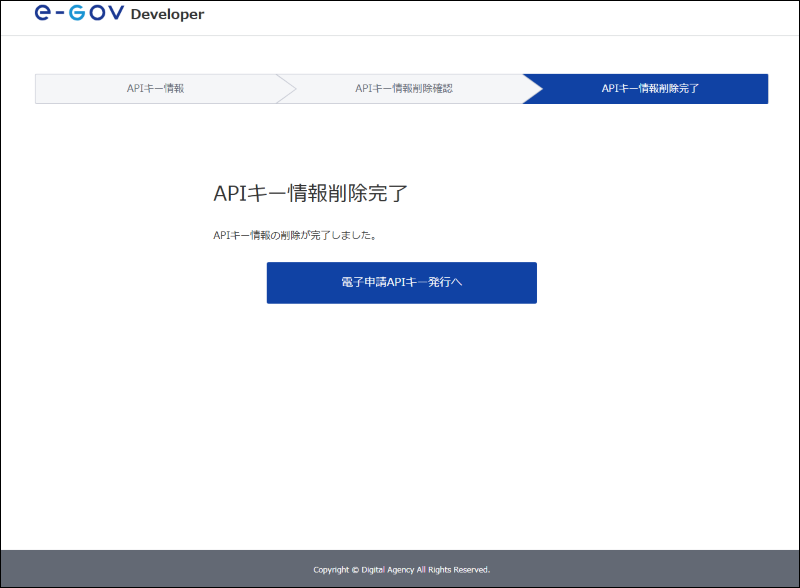The height and width of the screenshot is (588, 800).
Task: Go to 電子申請APIキー発行へ button
Action: pyautogui.click(x=402, y=283)
